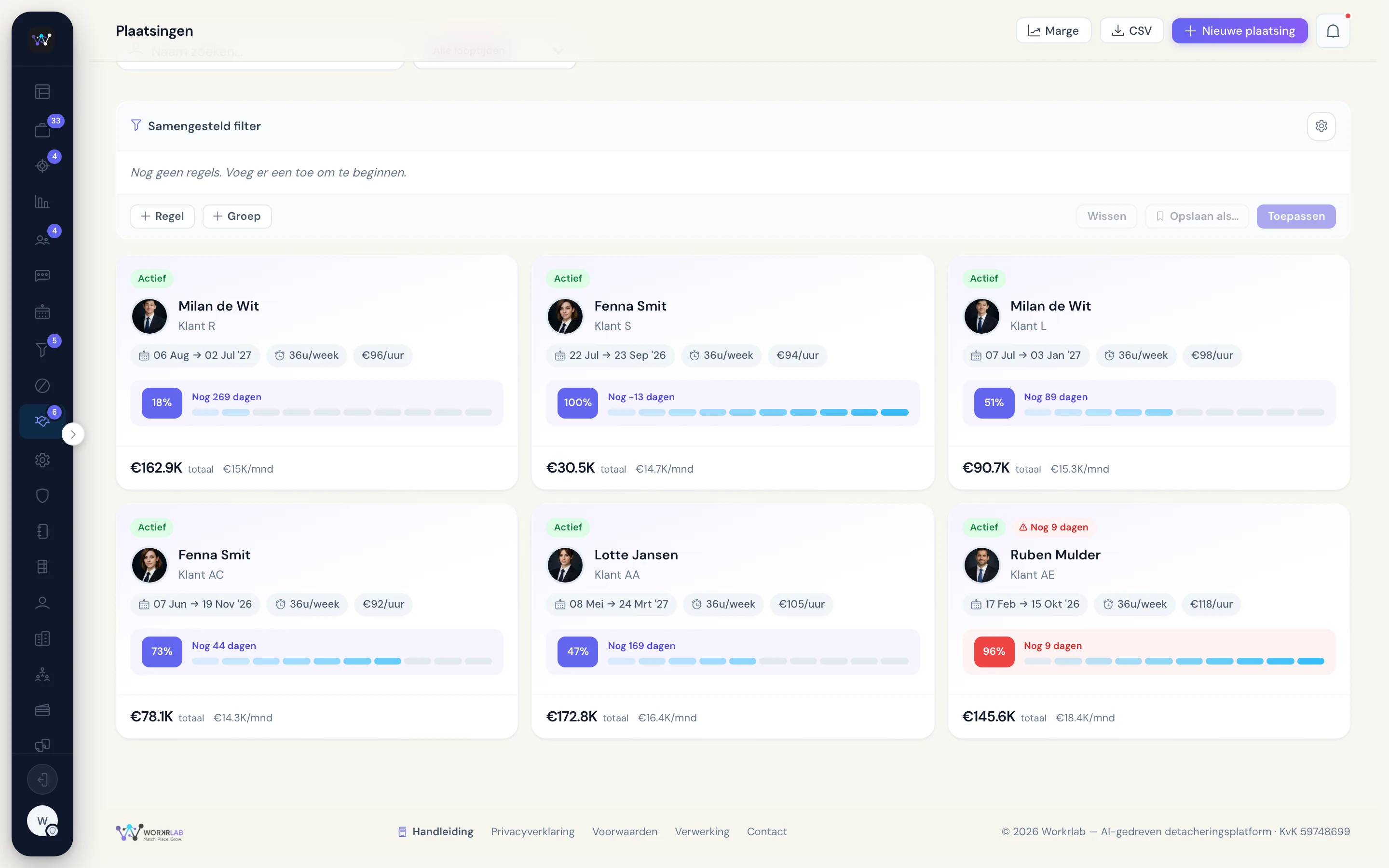1389x868 pixels.
Task: Open the people icon with badge 4
Action: coord(42,239)
